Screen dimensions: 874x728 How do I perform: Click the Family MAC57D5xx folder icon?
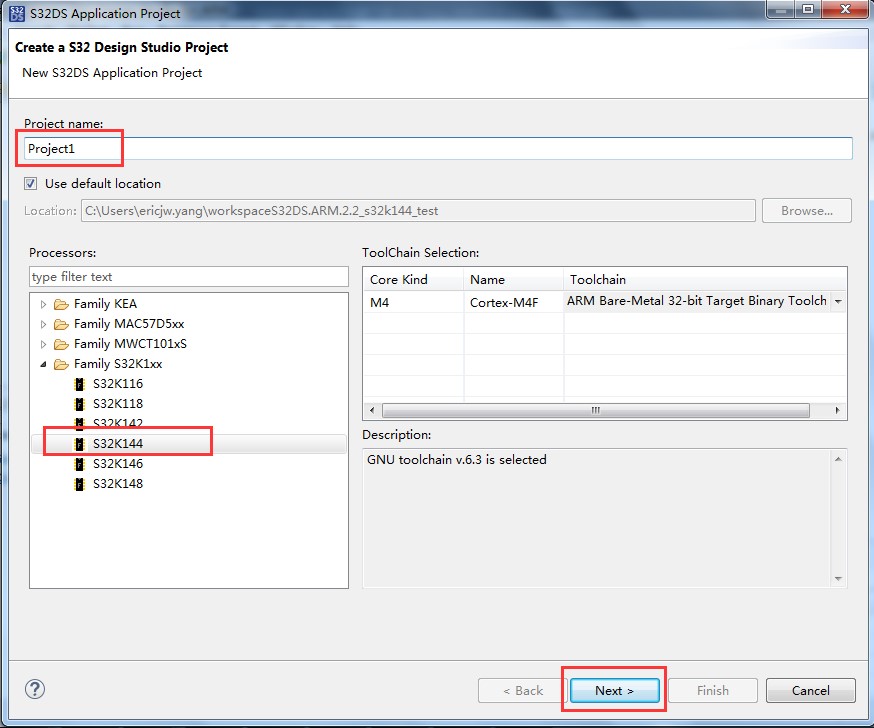pos(61,324)
